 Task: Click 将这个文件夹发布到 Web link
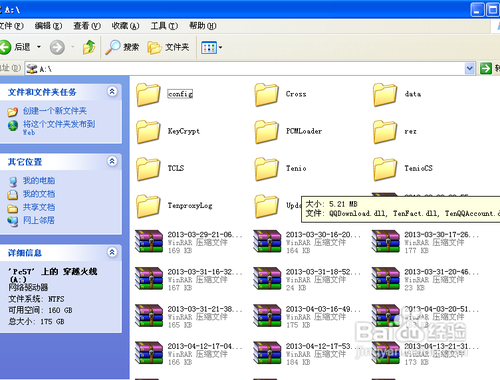pyautogui.click(x=59, y=128)
